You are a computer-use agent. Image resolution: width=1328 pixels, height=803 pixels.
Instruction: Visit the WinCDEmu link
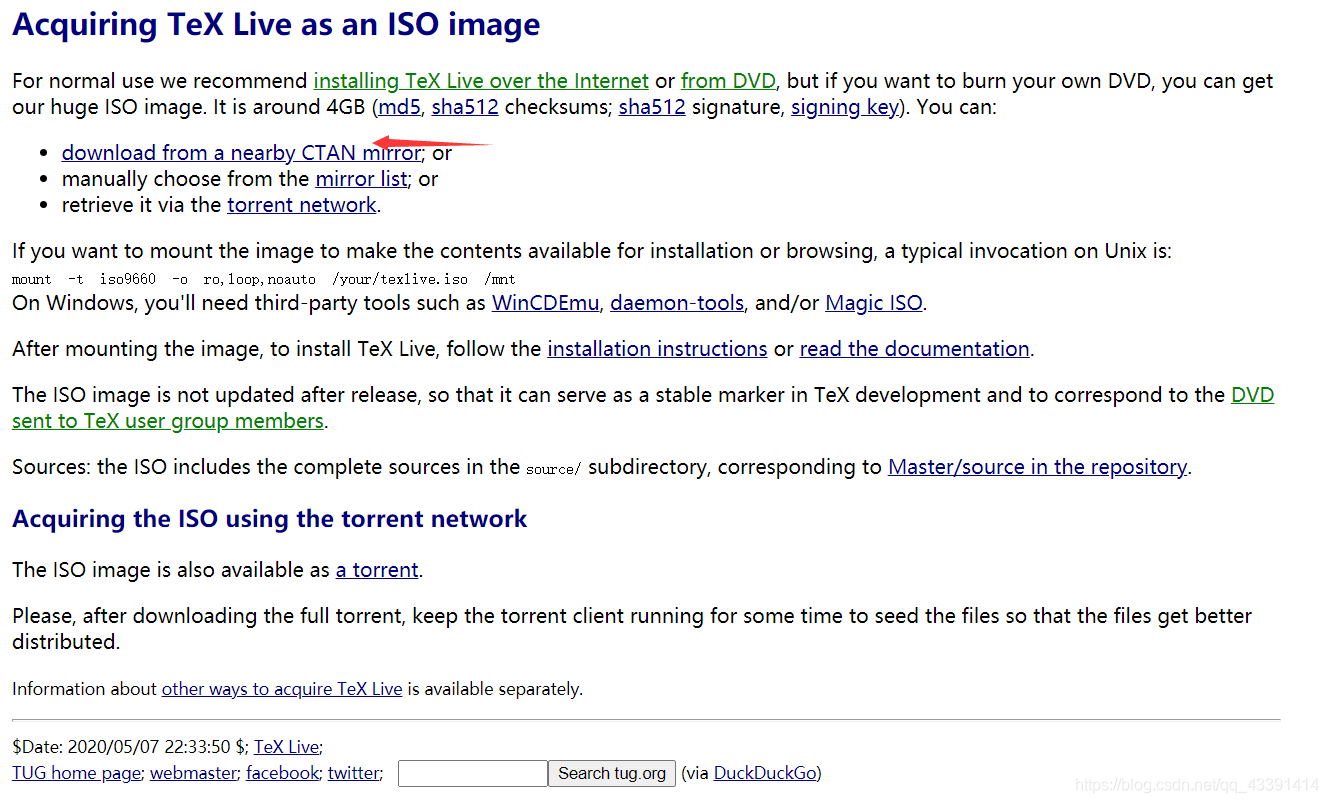pyautogui.click(x=545, y=303)
